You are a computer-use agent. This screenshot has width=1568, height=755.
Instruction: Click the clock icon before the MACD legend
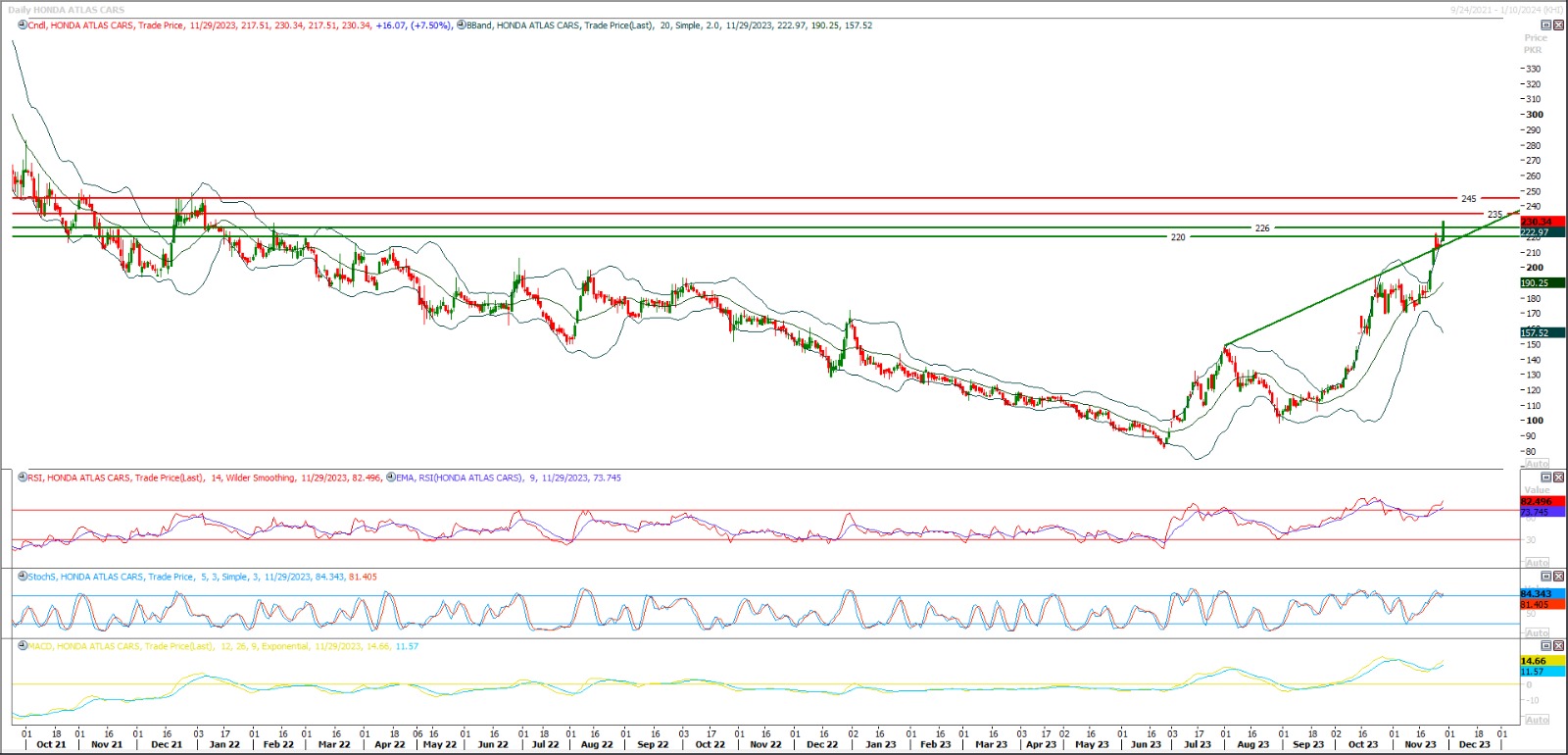tap(23, 646)
